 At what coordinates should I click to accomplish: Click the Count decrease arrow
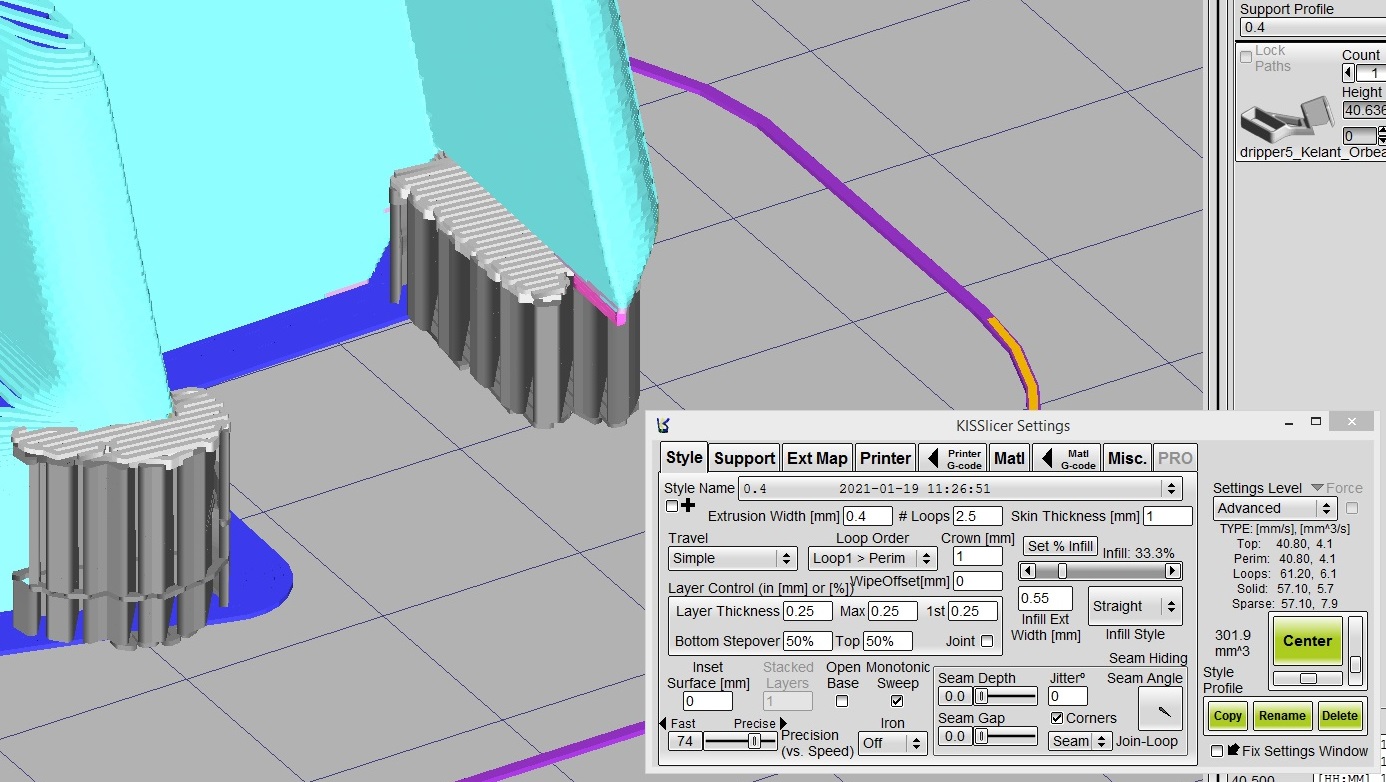pyautogui.click(x=1348, y=73)
